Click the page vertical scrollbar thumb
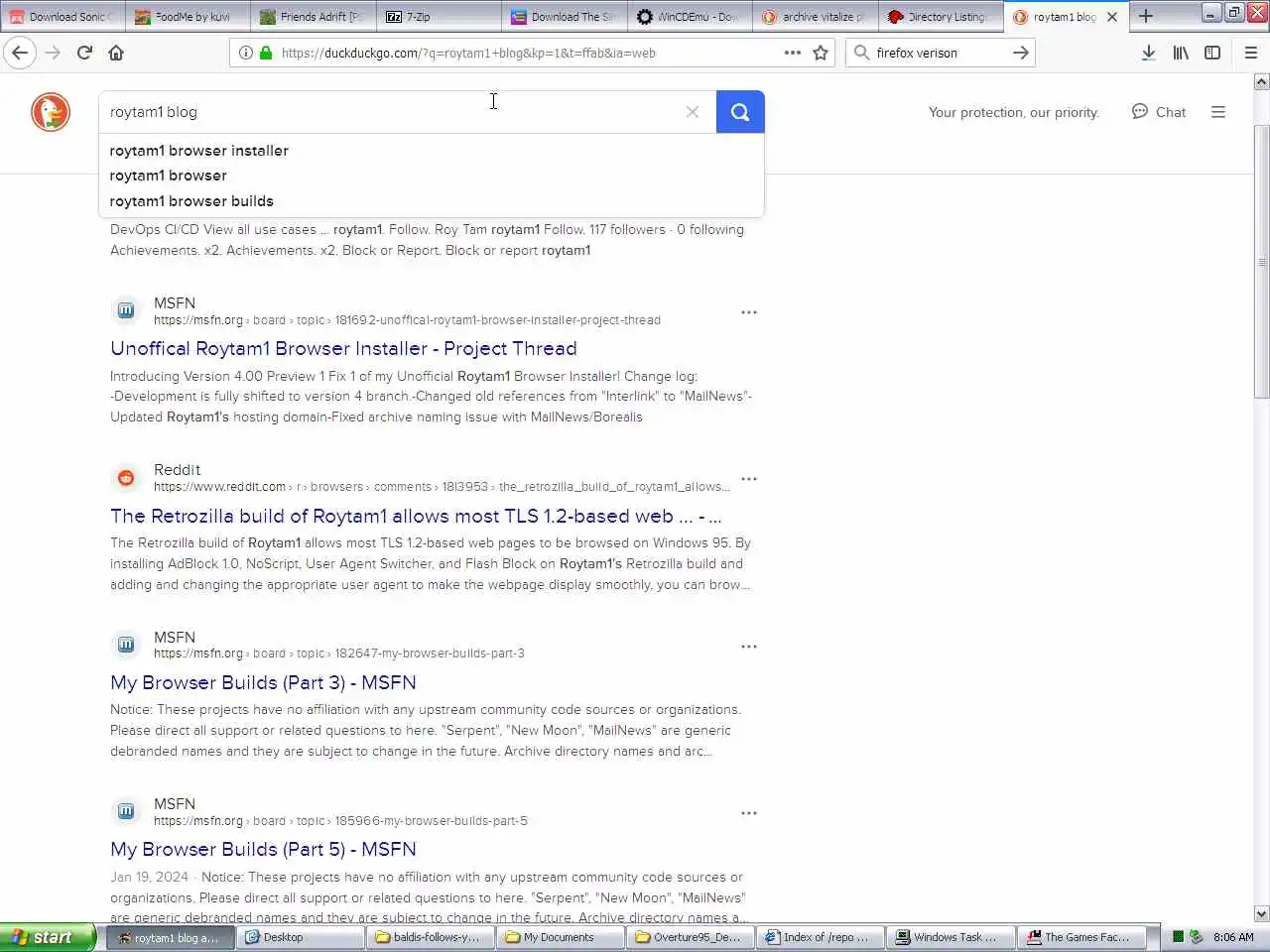The height and width of the screenshot is (952, 1270). (x=1262, y=263)
